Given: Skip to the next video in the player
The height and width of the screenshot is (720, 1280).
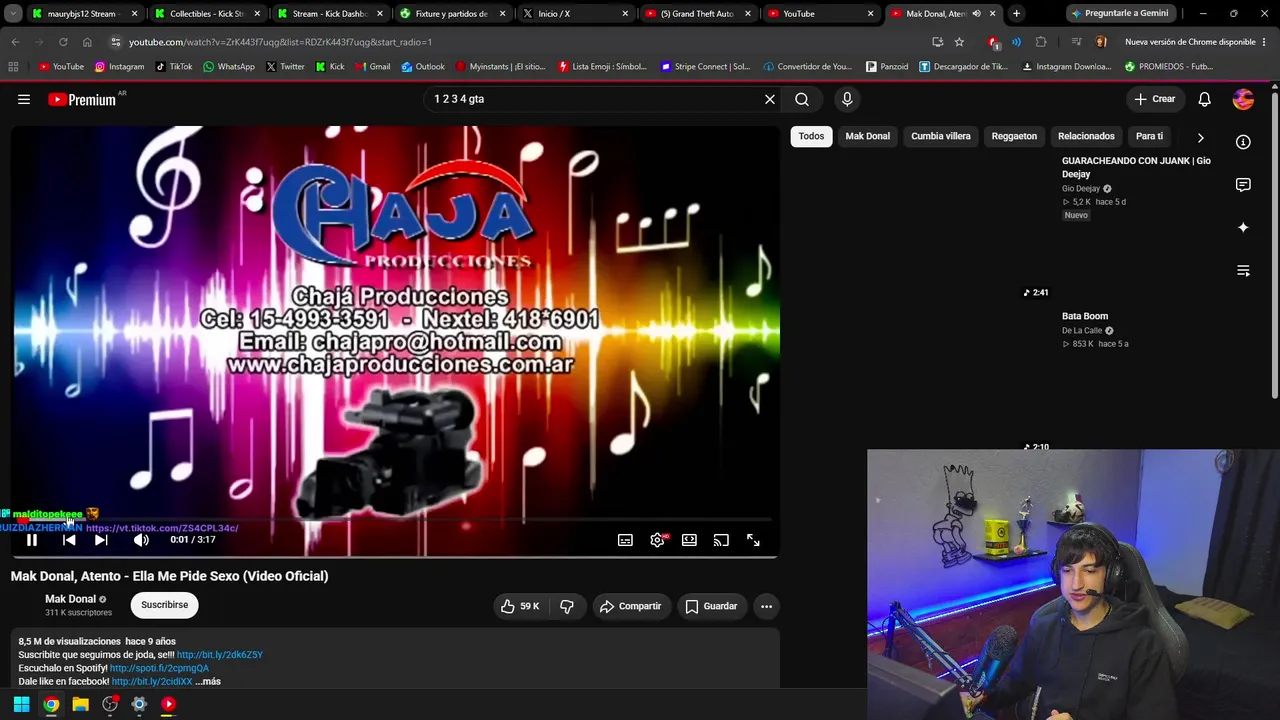Looking at the screenshot, I should click(101, 540).
